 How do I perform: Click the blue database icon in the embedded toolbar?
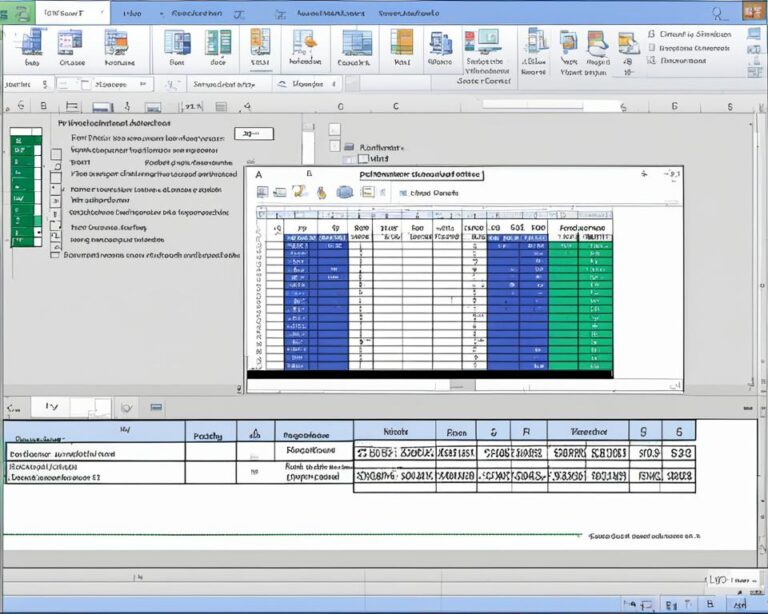pos(344,191)
